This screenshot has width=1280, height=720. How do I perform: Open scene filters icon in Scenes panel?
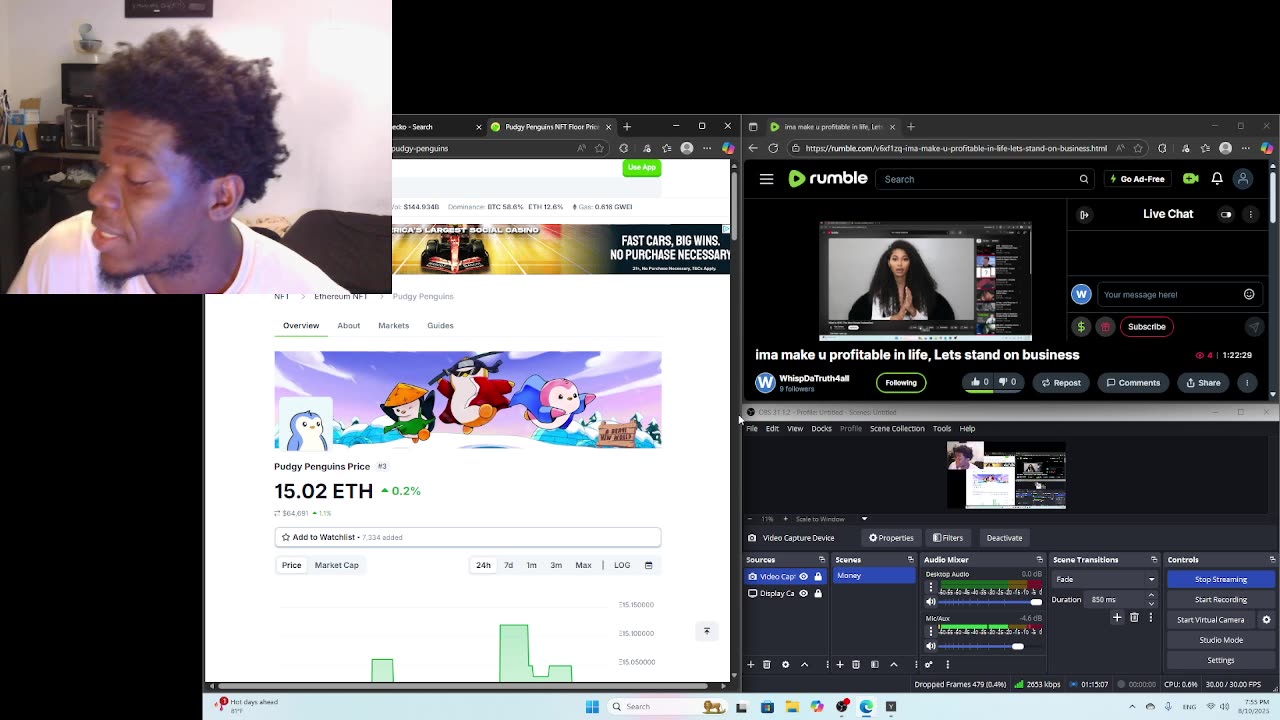point(874,664)
